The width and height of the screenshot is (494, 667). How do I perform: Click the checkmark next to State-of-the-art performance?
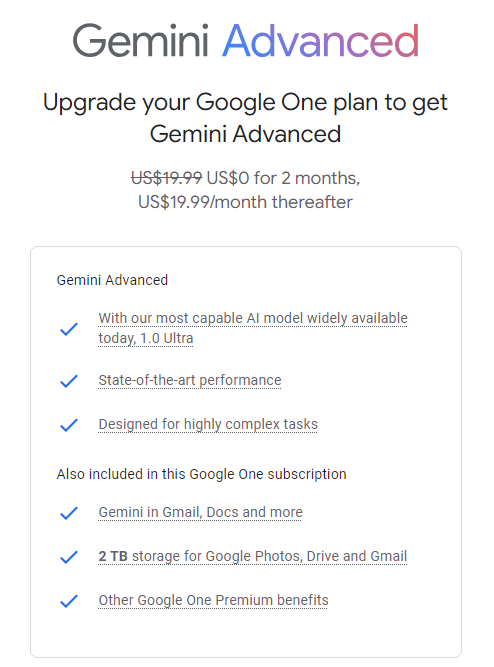tap(69, 381)
